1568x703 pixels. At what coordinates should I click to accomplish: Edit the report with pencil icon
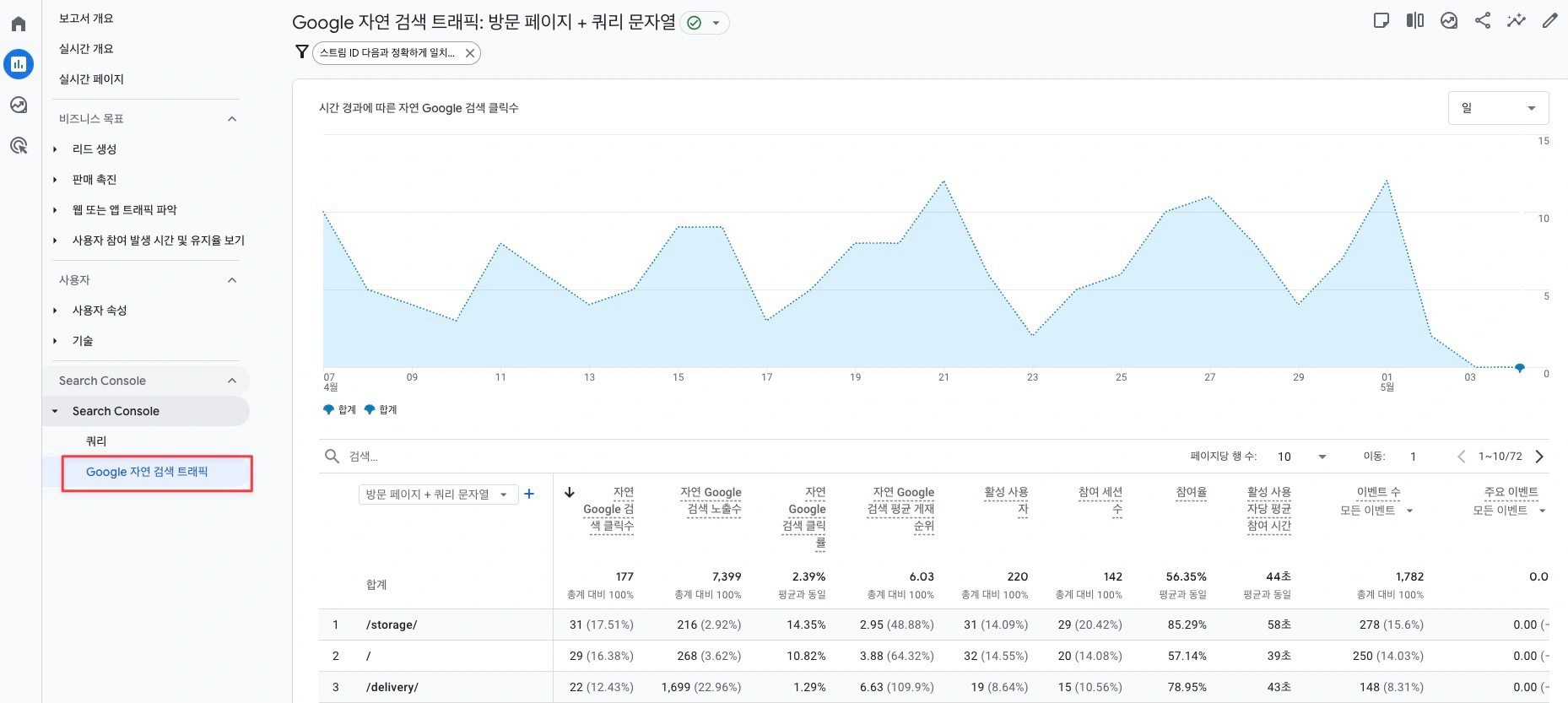(x=1550, y=21)
